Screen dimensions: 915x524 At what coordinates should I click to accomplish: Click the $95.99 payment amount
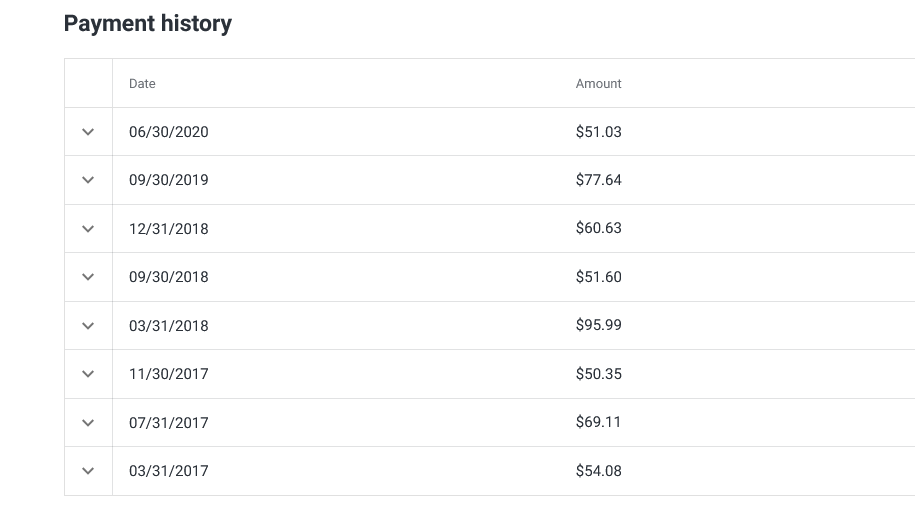pyautogui.click(x=598, y=326)
